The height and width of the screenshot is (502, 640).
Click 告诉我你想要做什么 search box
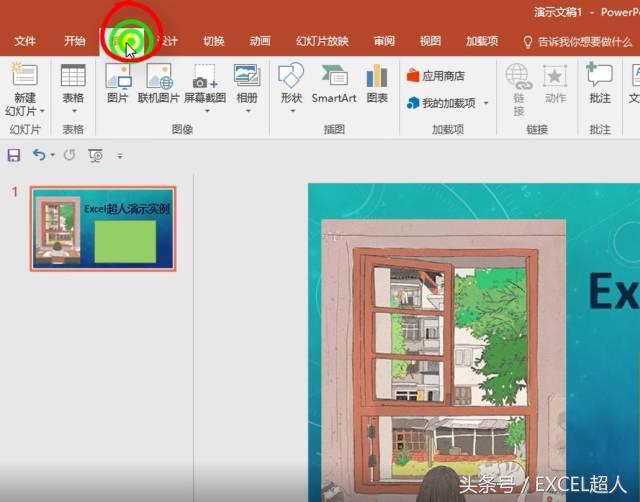tap(577, 41)
